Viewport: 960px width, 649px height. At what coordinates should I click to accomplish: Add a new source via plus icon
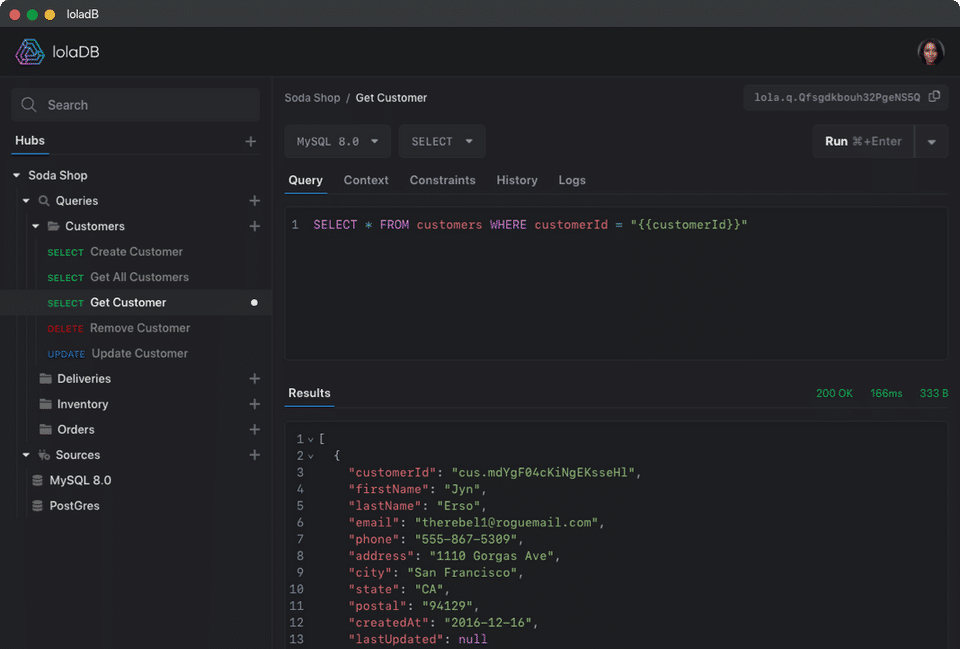point(254,455)
